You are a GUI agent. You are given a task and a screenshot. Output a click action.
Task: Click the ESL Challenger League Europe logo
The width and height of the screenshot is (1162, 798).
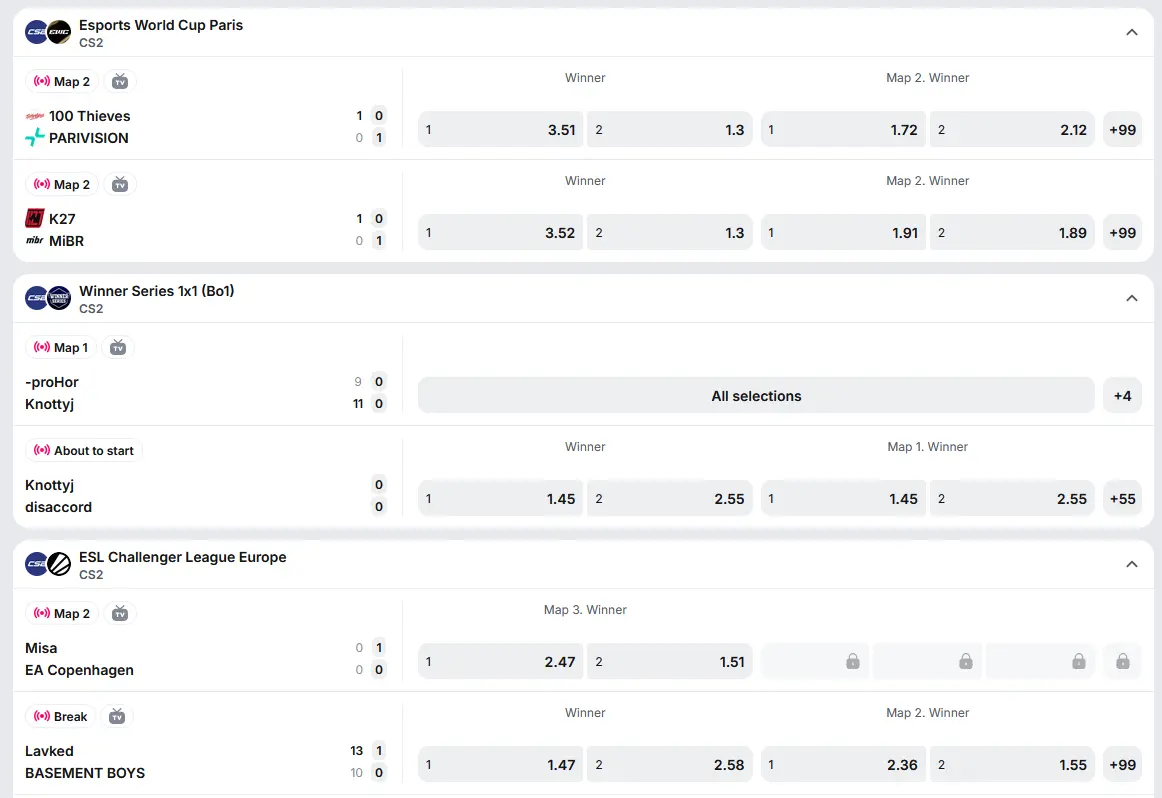coord(59,564)
